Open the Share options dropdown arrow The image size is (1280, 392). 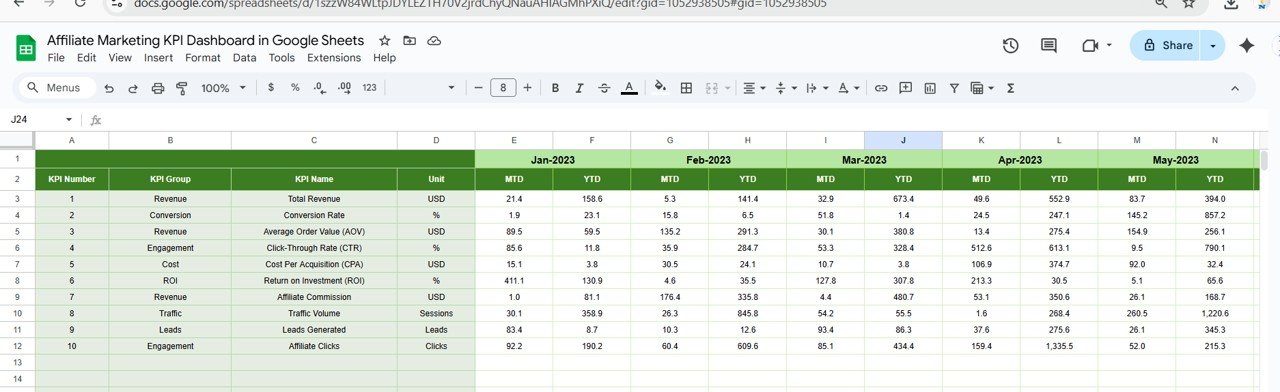tap(1213, 46)
